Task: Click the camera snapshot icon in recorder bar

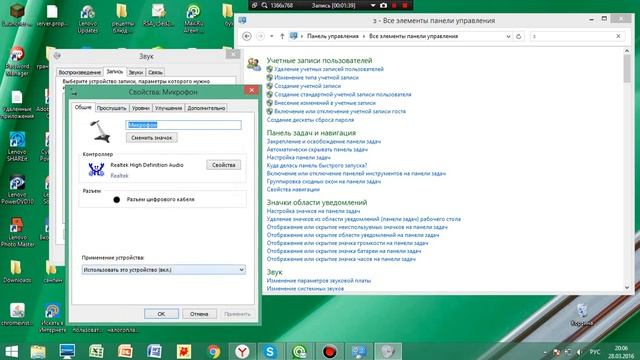Action: point(383,5)
